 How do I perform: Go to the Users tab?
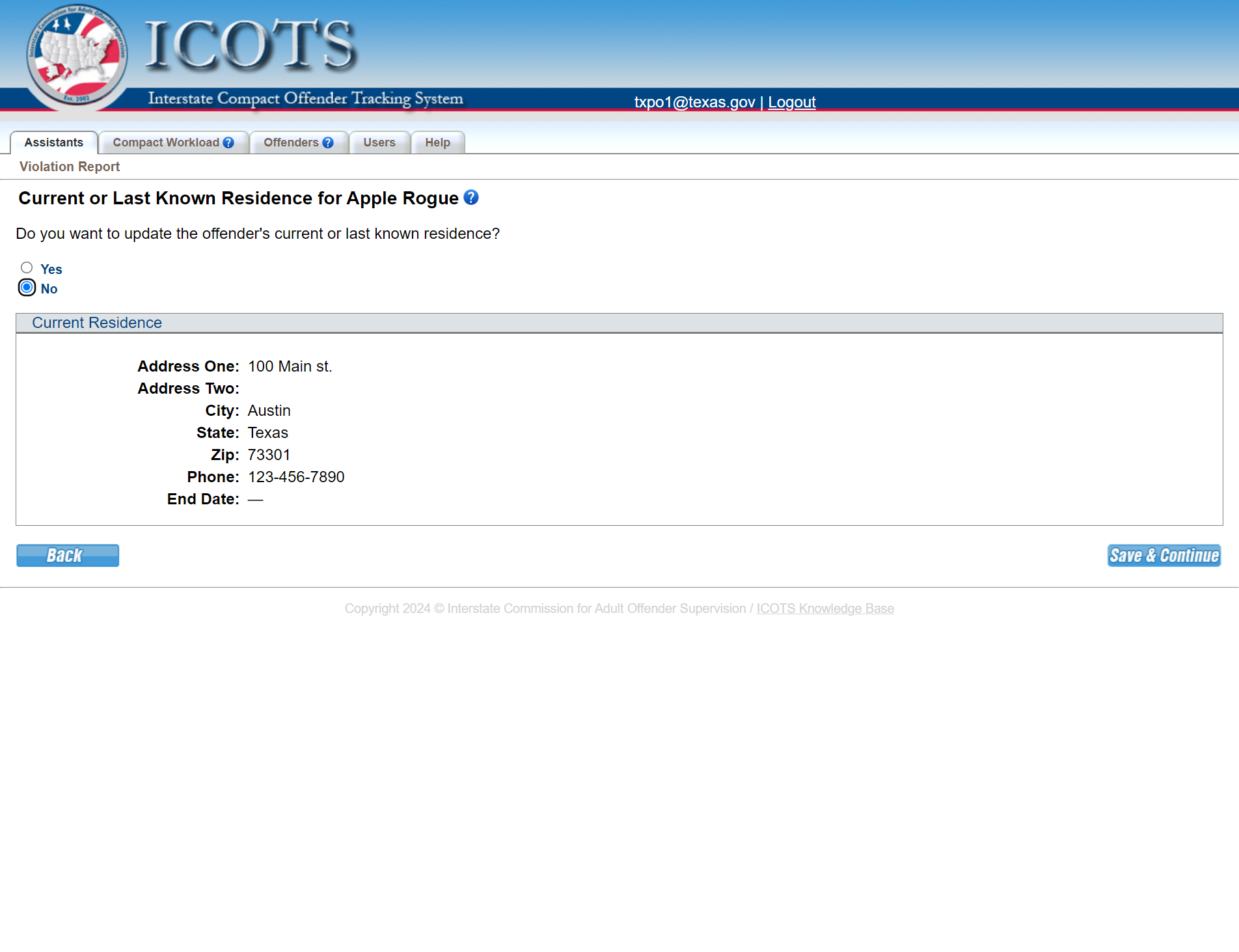tap(379, 143)
